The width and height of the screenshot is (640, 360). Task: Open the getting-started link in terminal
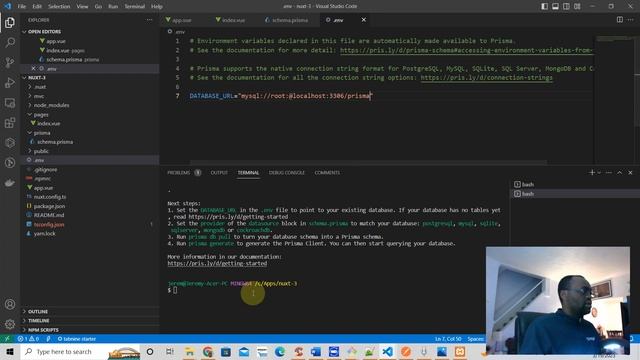217,263
